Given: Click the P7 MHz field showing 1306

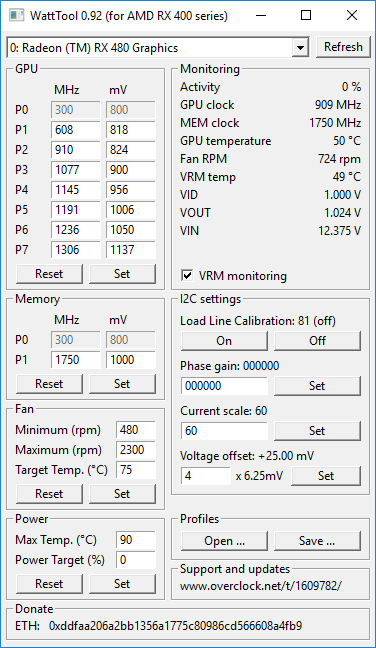Looking at the screenshot, I should (x=76, y=250).
